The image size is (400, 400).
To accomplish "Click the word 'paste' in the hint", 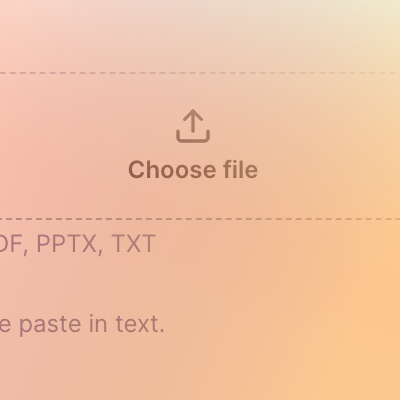I will click(50, 324).
